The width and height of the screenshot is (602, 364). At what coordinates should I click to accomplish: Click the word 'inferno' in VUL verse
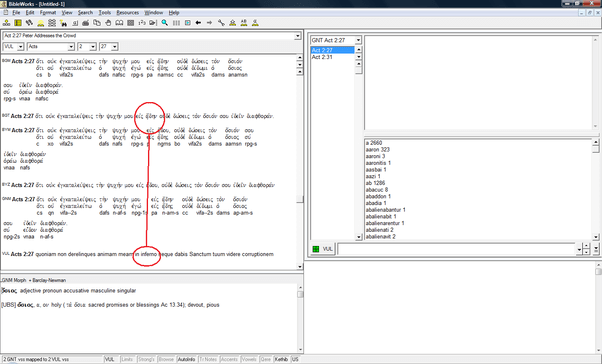(149, 254)
